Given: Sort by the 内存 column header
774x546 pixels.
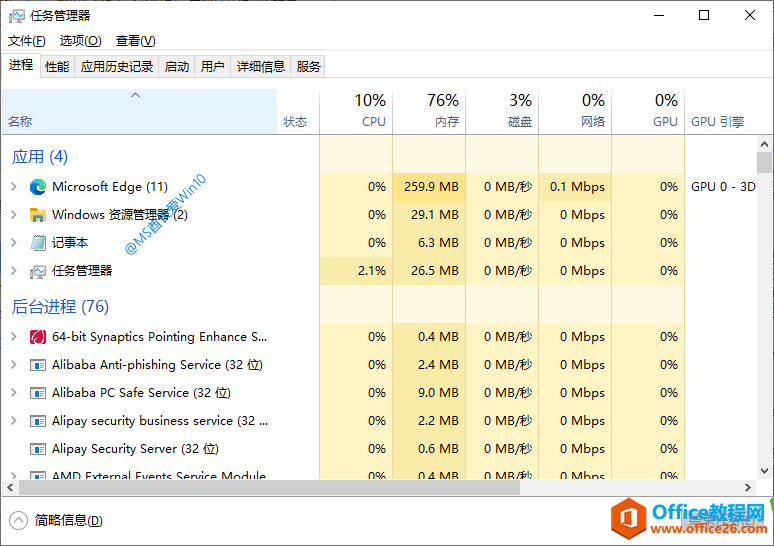Looking at the screenshot, I should pos(429,112).
